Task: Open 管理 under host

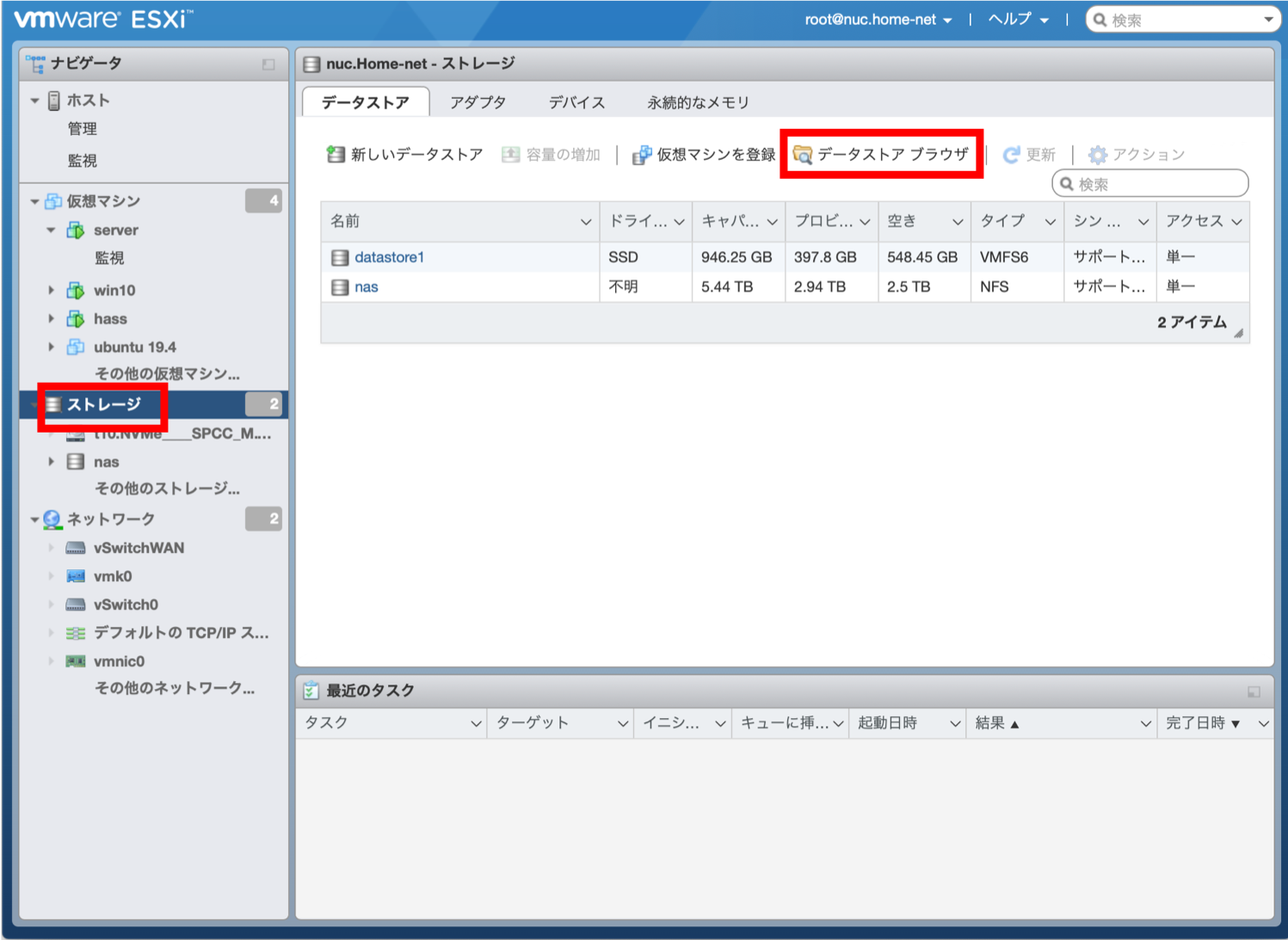Action: pos(83,129)
